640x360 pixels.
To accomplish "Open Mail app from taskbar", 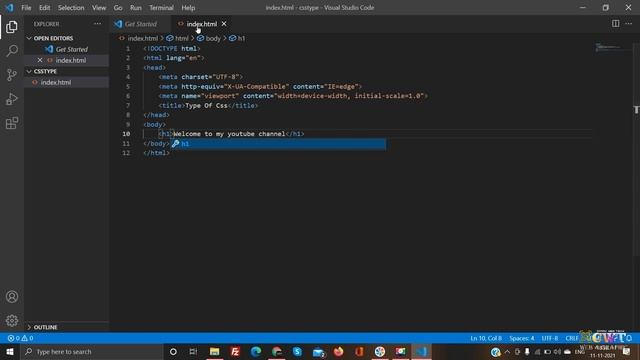I will tap(318, 351).
